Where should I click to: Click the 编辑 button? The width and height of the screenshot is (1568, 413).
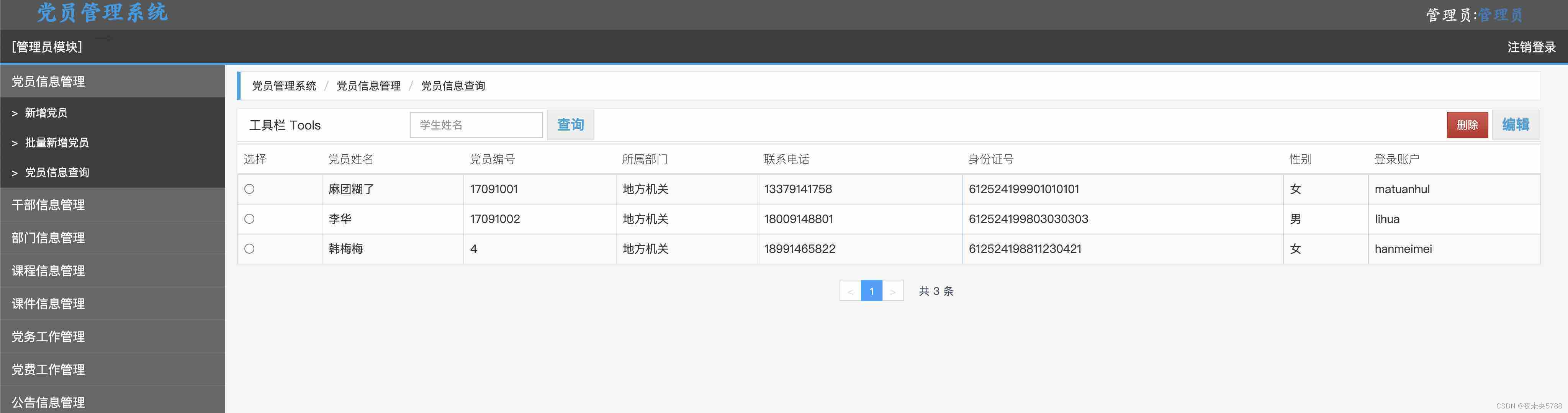pyautogui.click(x=1515, y=125)
